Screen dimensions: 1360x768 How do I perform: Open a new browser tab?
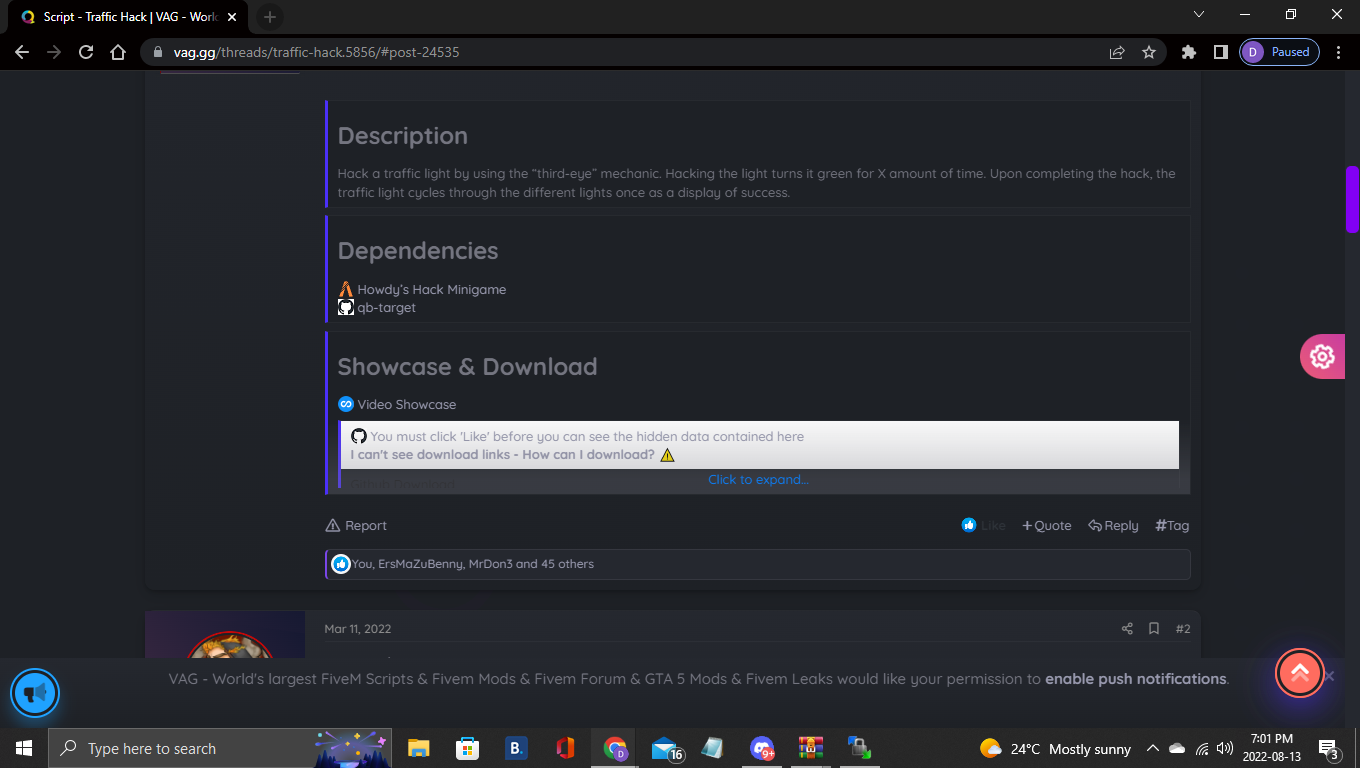[x=270, y=17]
